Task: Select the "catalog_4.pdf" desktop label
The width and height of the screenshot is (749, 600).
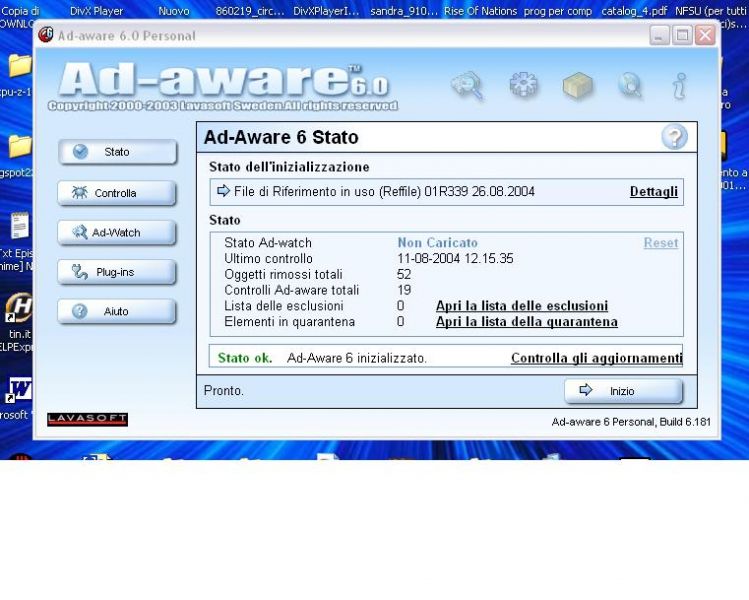Action: click(x=634, y=11)
